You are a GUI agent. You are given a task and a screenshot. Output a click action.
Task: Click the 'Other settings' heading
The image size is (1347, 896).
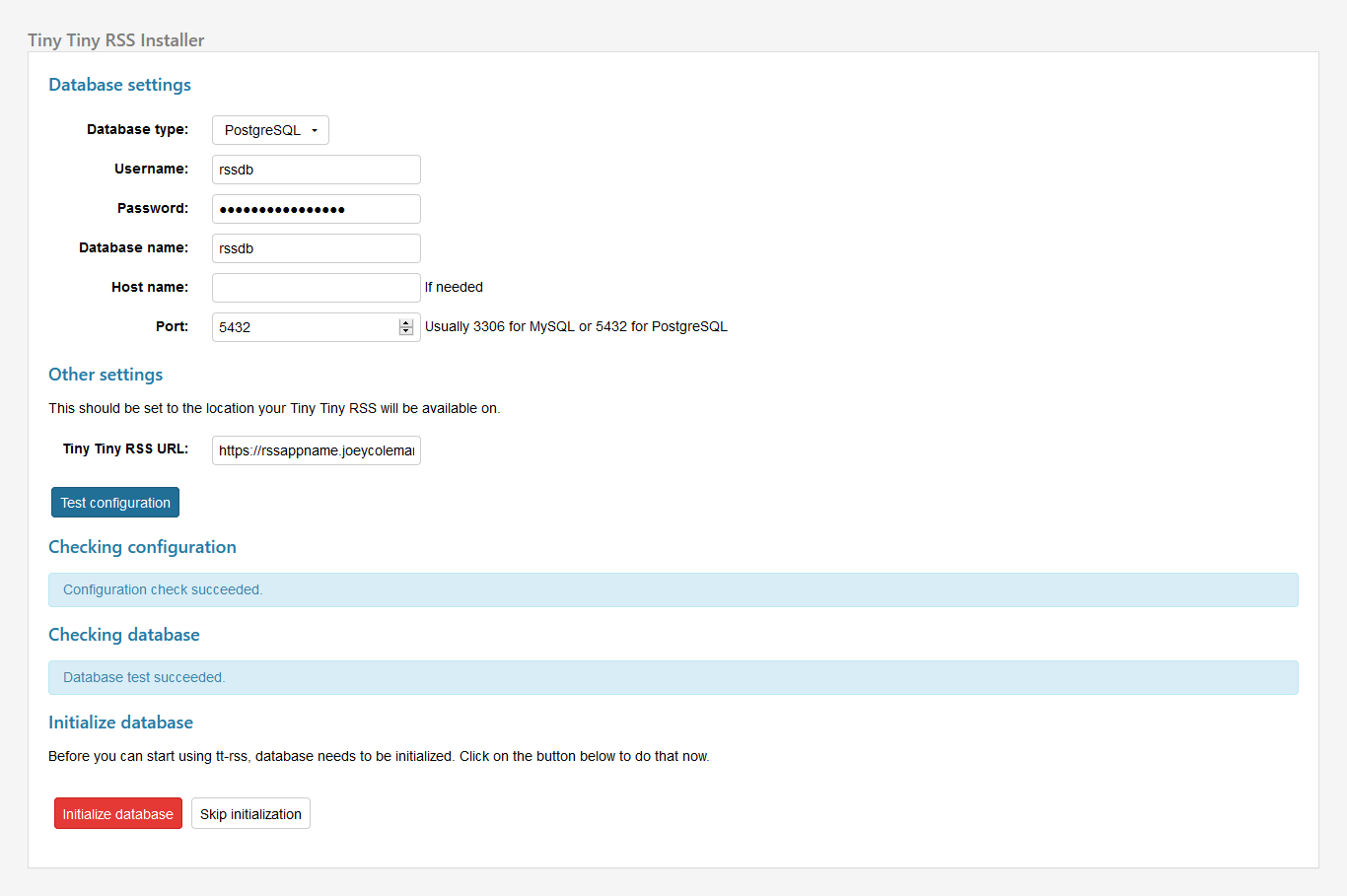(x=106, y=375)
